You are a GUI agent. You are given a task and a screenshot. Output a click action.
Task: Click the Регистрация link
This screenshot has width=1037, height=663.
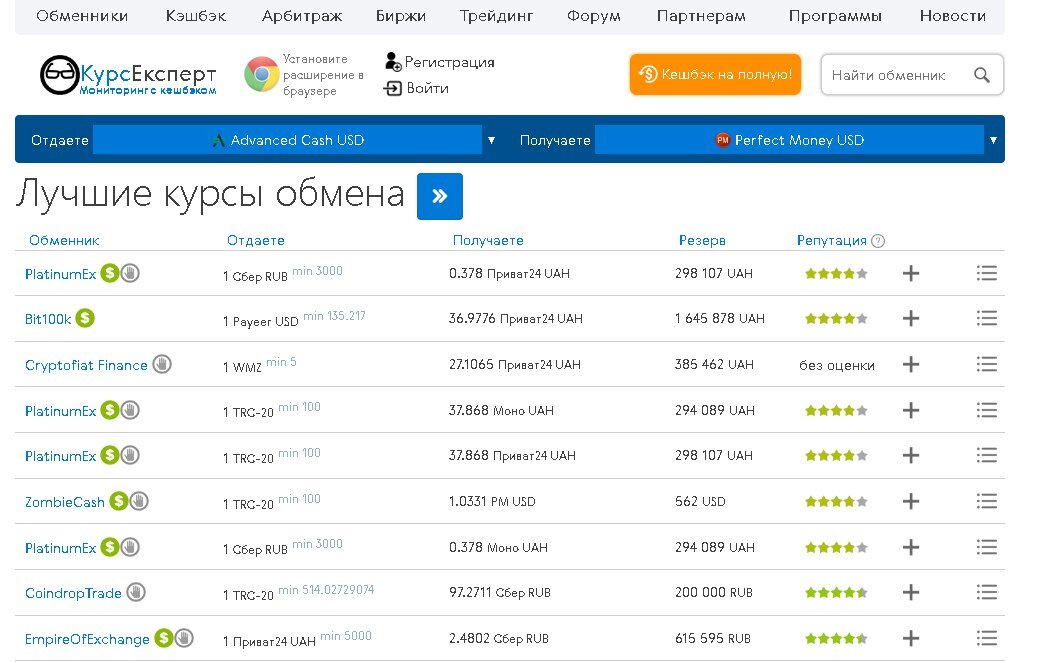point(449,62)
